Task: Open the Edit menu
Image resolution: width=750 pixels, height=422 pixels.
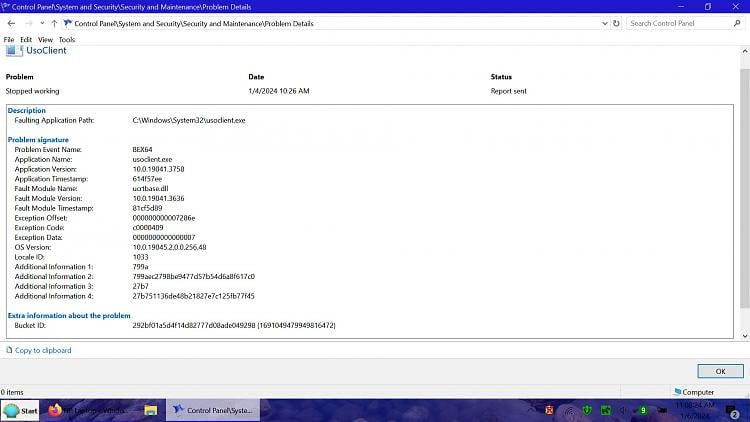Action: (x=26, y=40)
